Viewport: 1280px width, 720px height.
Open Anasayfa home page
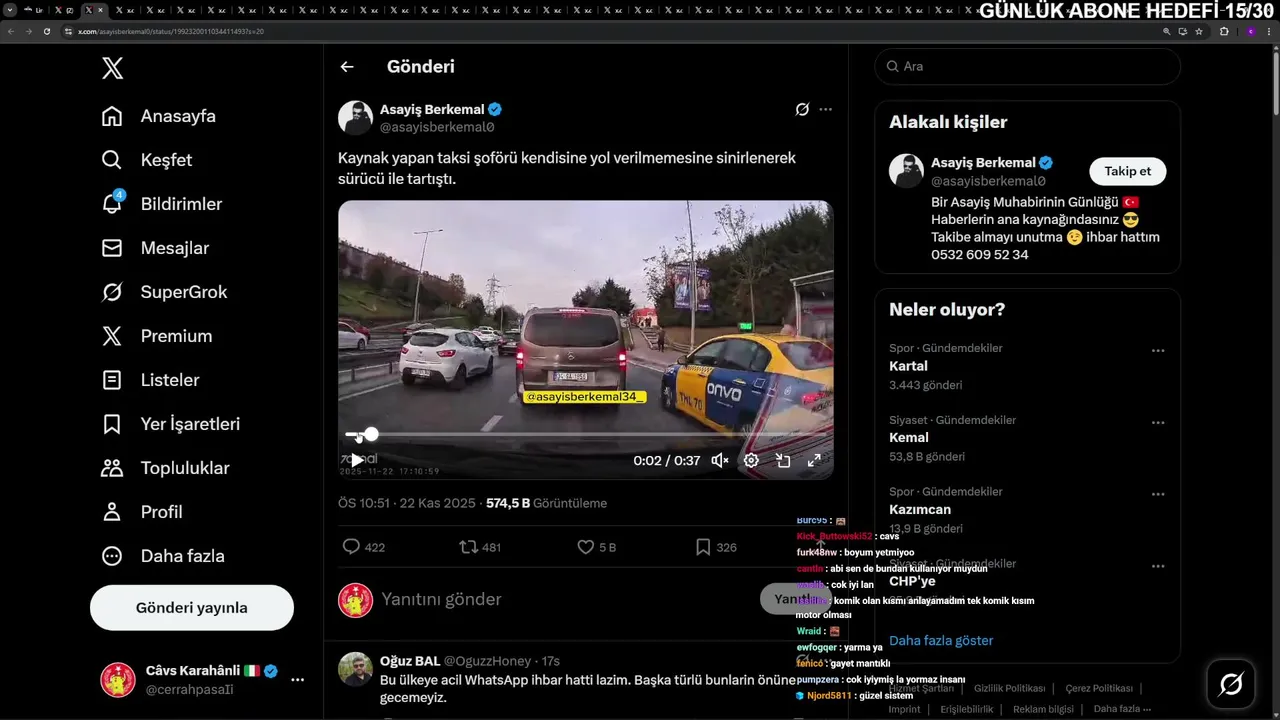click(159, 116)
